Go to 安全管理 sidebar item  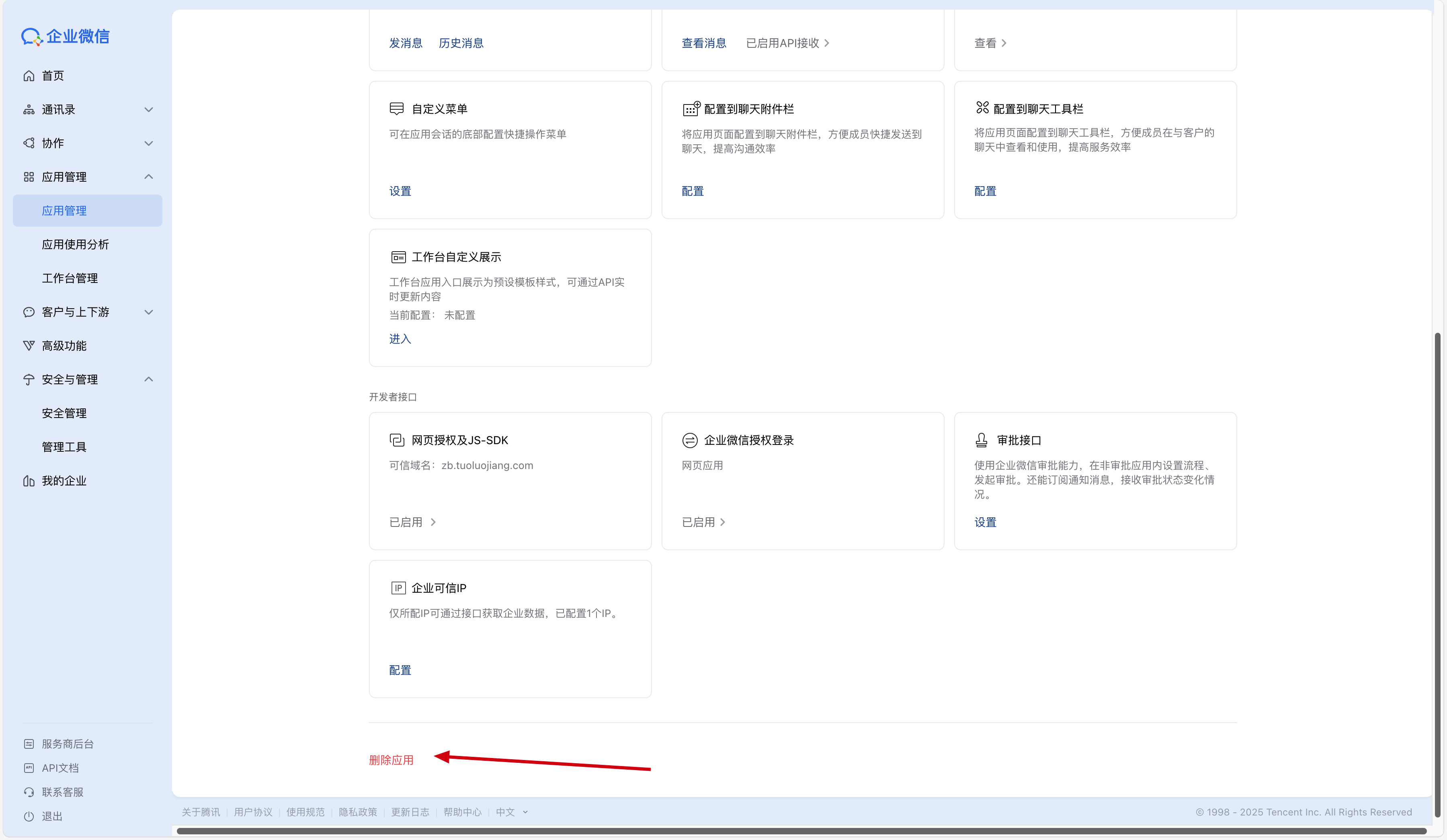point(64,414)
